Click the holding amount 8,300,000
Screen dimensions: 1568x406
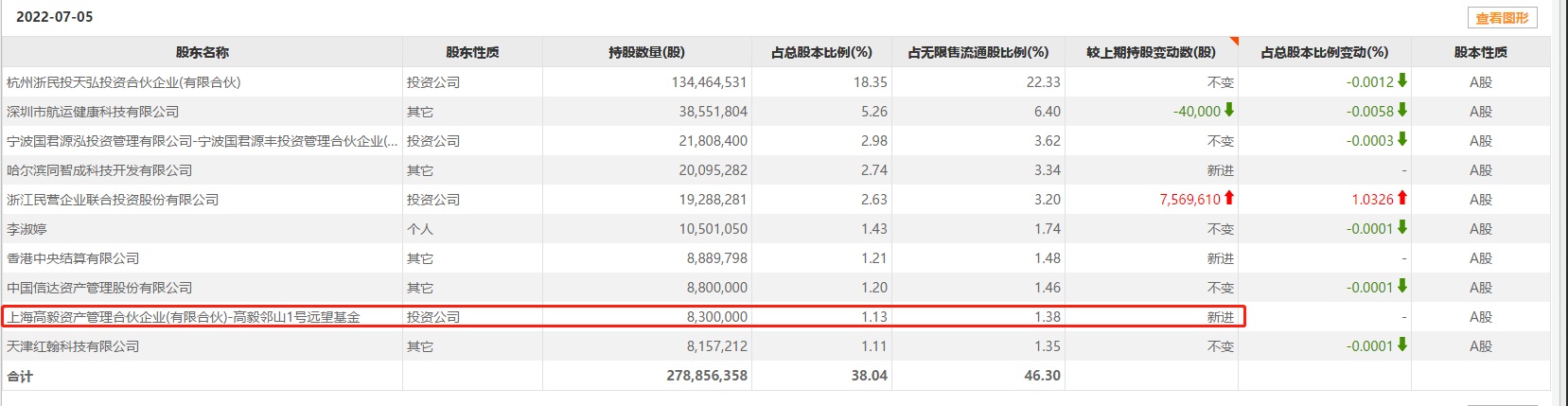coord(717,317)
